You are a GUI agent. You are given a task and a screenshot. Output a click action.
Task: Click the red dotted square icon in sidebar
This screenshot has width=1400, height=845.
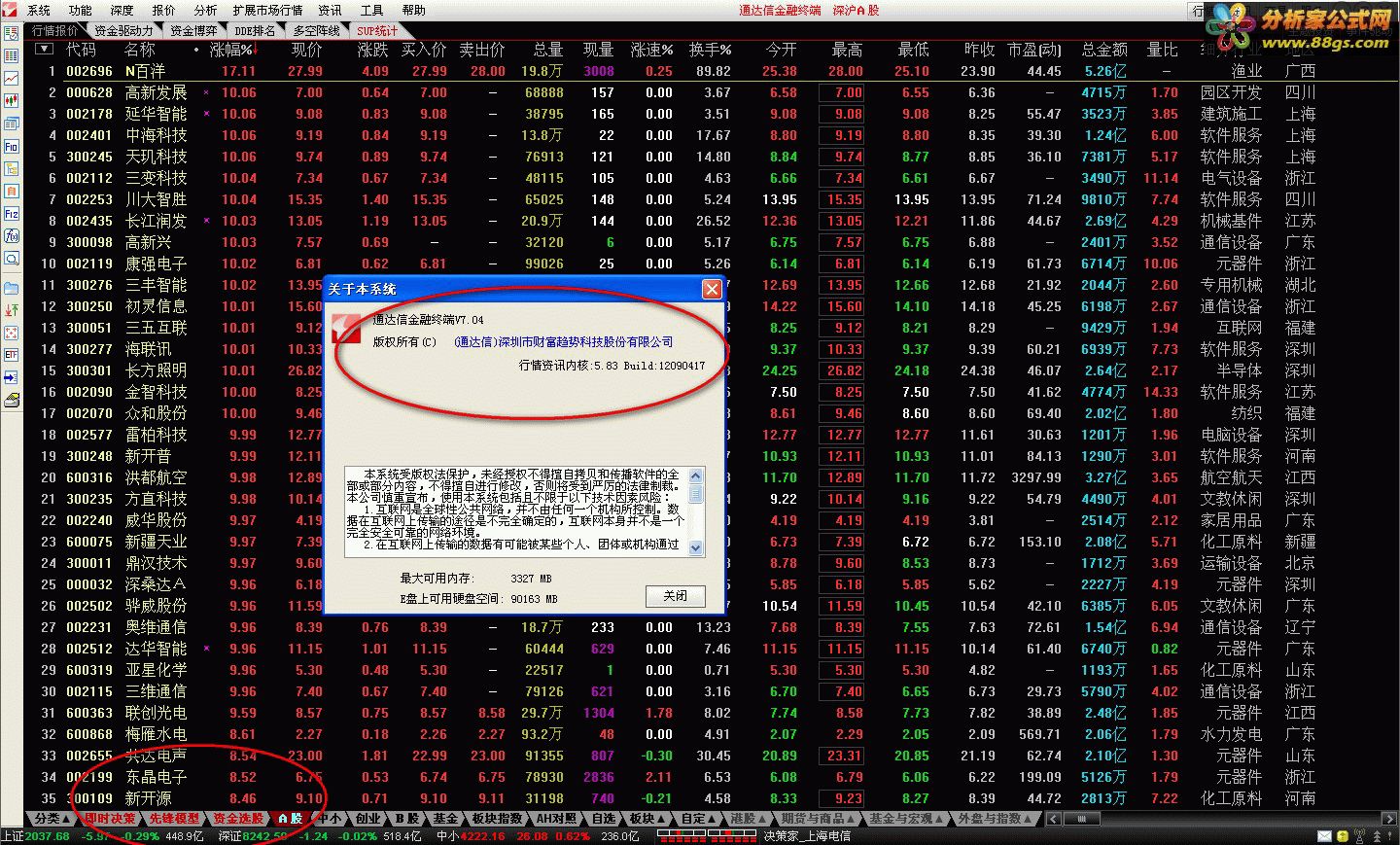[11, 333]
